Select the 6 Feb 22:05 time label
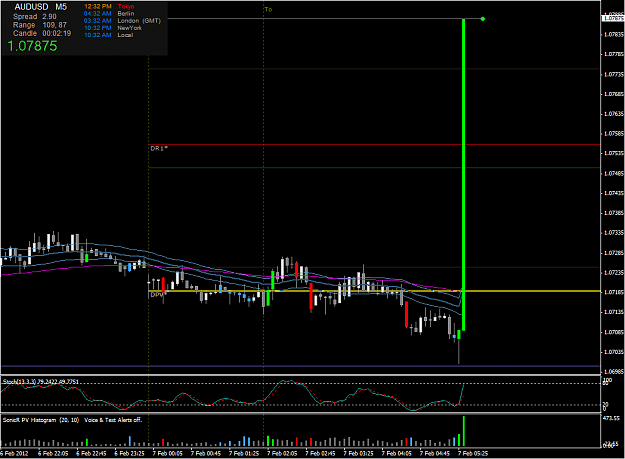 [x=53, y=453]
